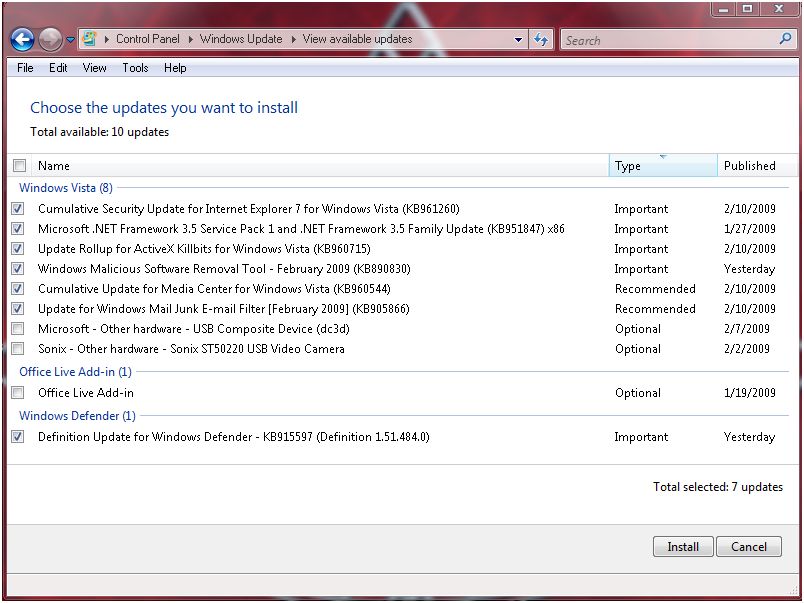Screen dimensions: 804x603
Task: Click 2/7/2009 published date
Action: point(747,329)
